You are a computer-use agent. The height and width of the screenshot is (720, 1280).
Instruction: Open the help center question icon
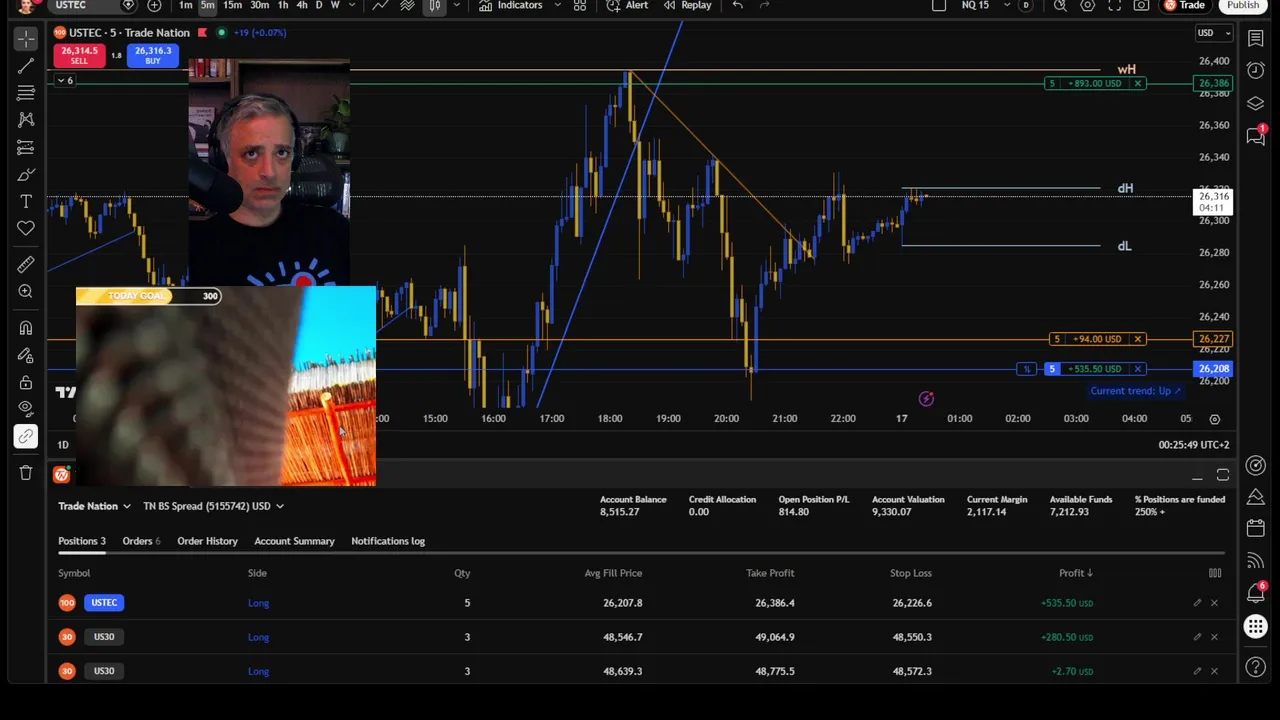pyautogui.click(x=1255, y=667)
